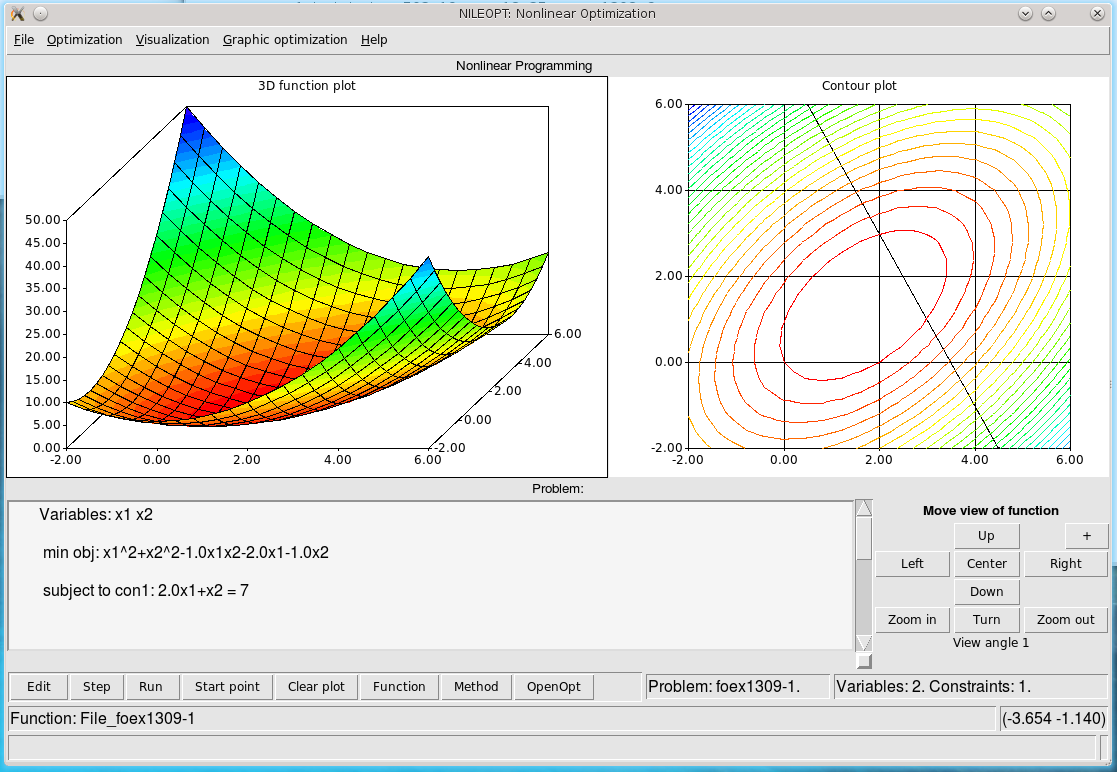The width and height of the screenshot is (1117, 772).
Task: Click the Step button
Action: coord(96,687)
